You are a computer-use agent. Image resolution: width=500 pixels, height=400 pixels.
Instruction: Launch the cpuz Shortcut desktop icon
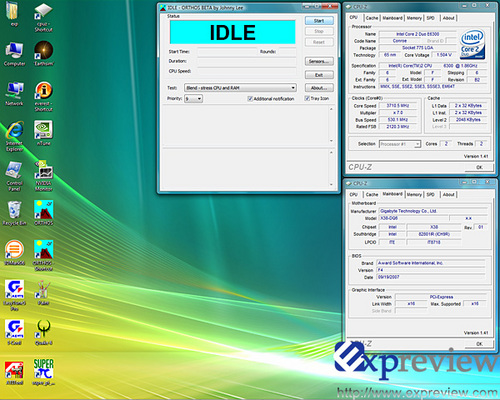coord(43,17)
